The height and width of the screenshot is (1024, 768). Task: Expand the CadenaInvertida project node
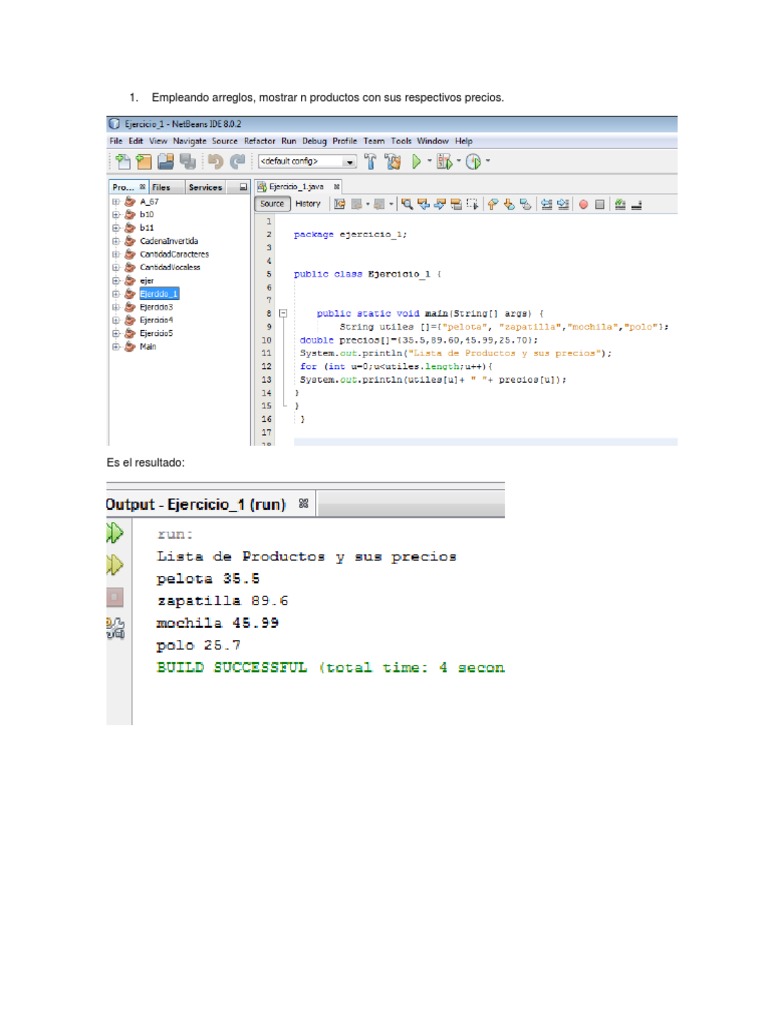pyautogui.click(x=116, y=241)
